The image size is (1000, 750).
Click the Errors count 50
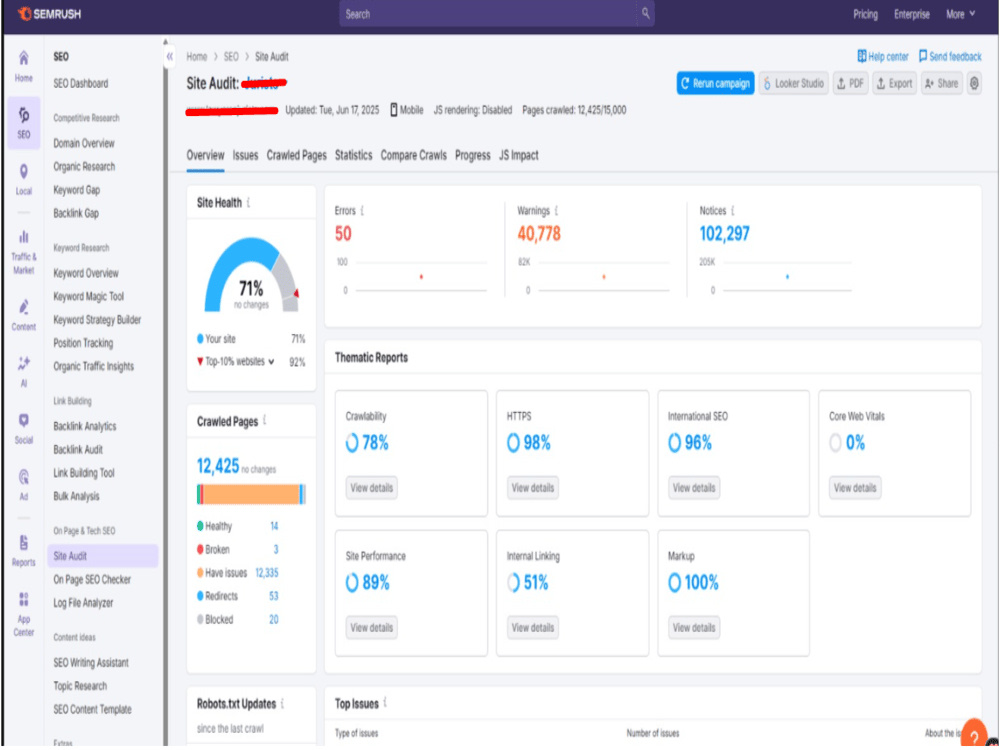(x=343, y=234)
